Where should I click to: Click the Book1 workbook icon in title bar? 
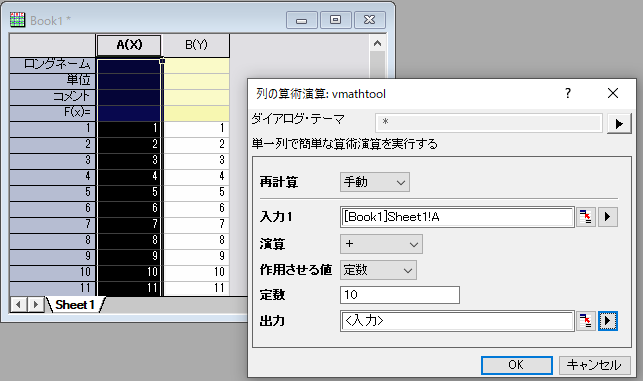coord(17,20)
